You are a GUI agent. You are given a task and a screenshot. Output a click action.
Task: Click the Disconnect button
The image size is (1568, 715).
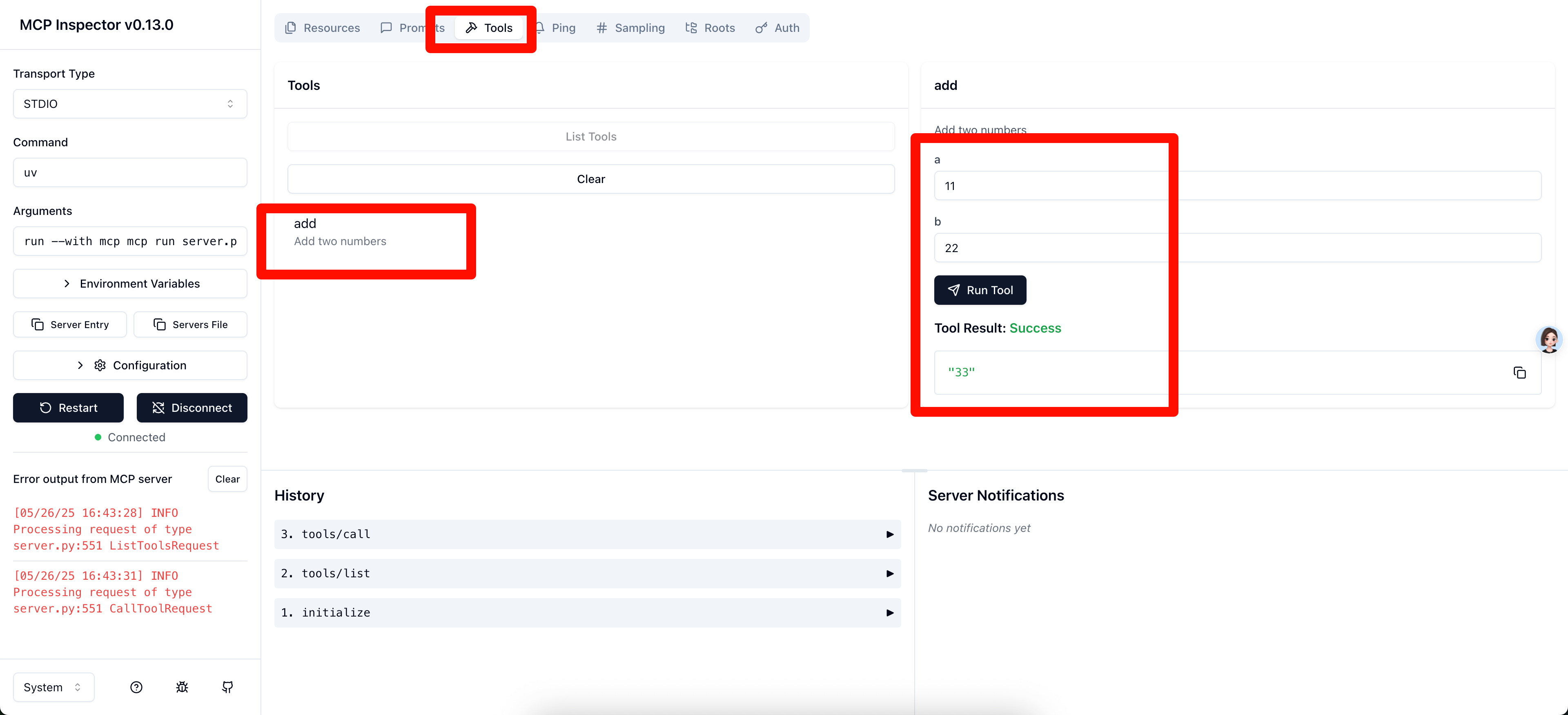(x=192, y=408)
